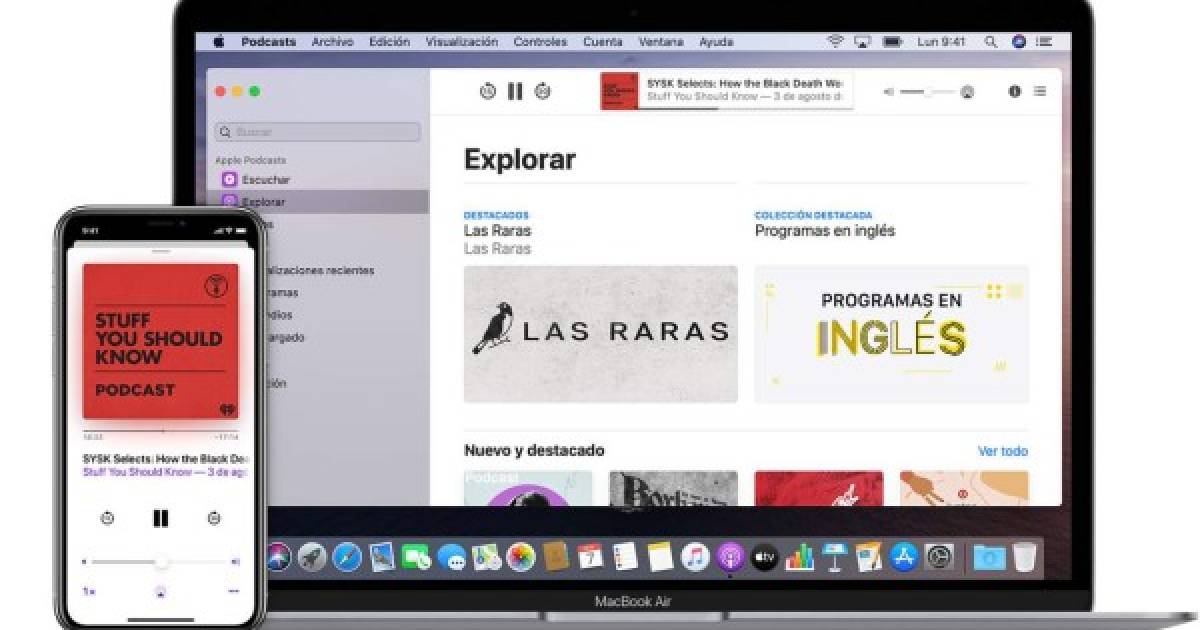The image size is (1200, 630).
Task: Open FaceTime from the Dock
Action: (x=416, y=557)
